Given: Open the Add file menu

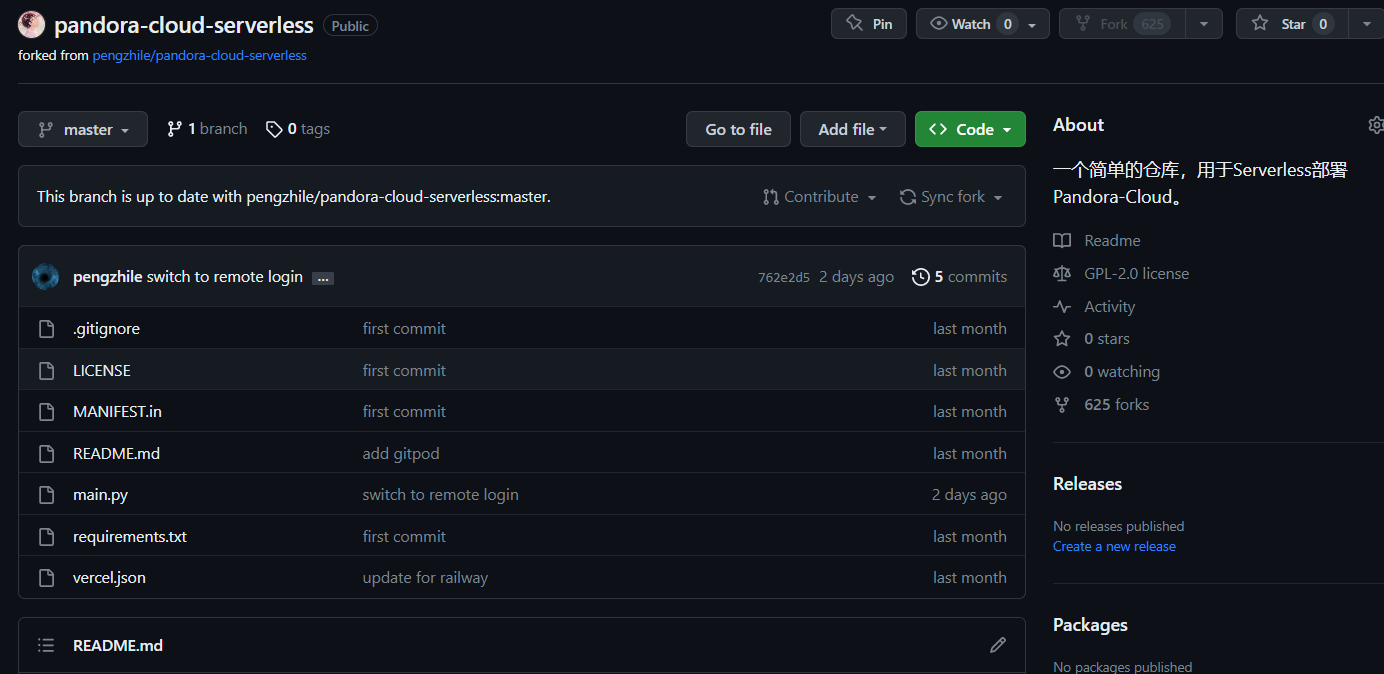Looking at the screenshot, I should pos(852,129).
